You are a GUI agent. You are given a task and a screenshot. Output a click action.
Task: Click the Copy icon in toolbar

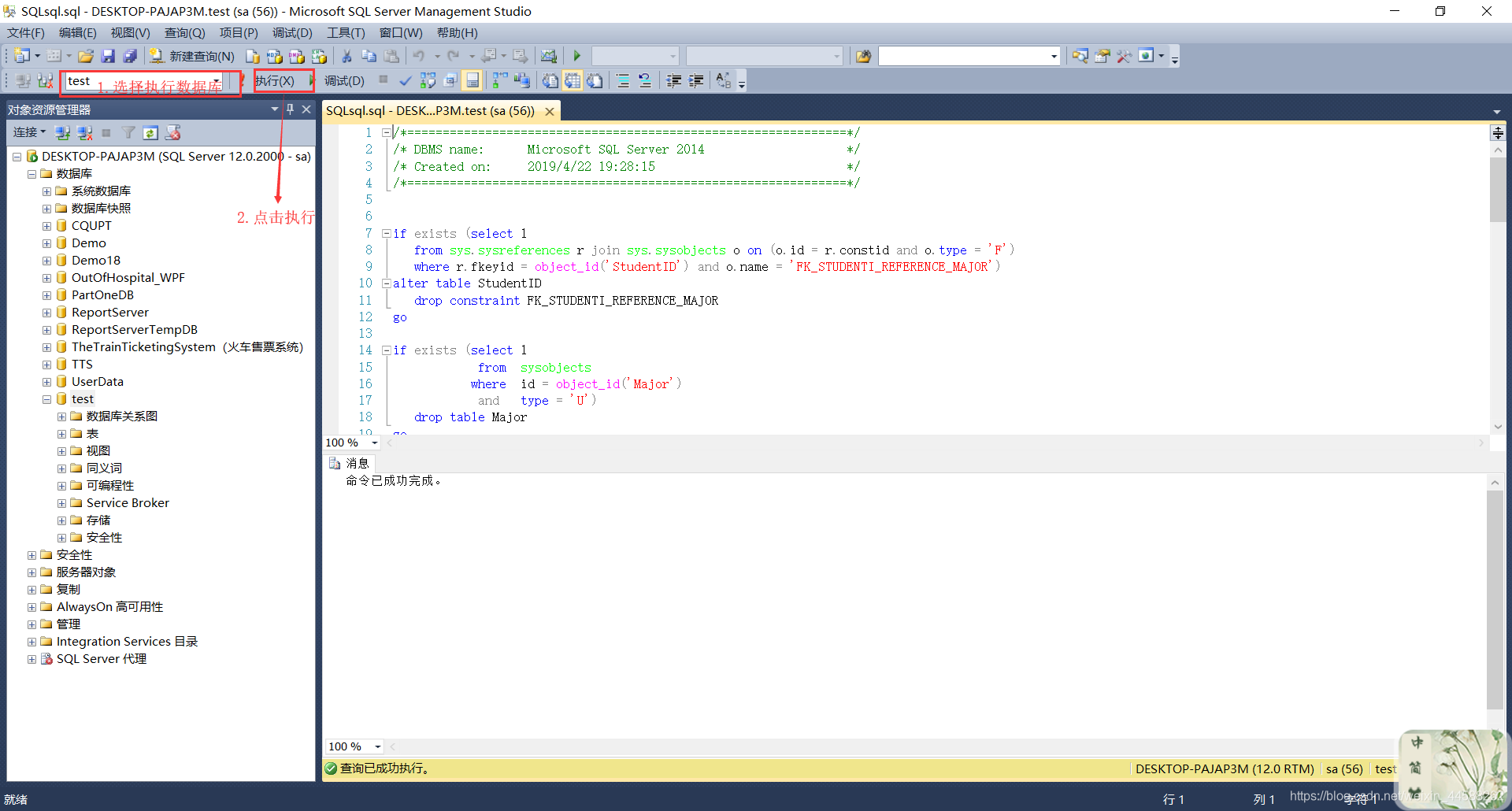[369, 56]
